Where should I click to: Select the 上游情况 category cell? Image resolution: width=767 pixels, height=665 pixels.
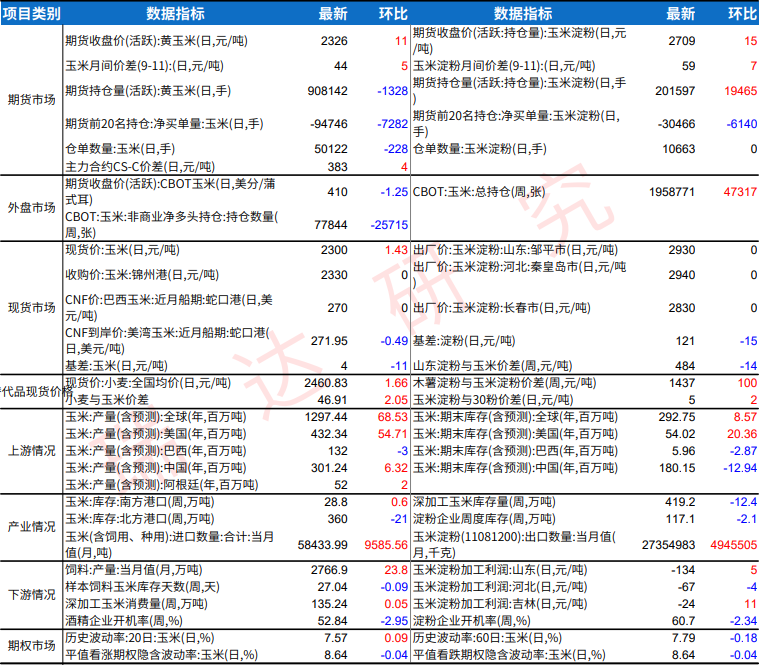click(x=31, y=451)
